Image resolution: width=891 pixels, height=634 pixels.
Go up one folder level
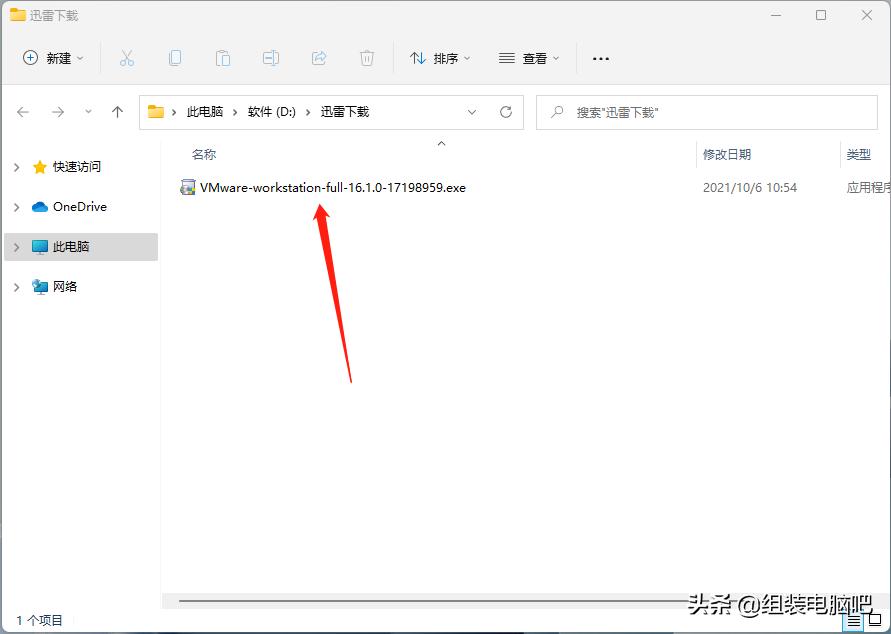pyautogui.click(x=117, y=112)
